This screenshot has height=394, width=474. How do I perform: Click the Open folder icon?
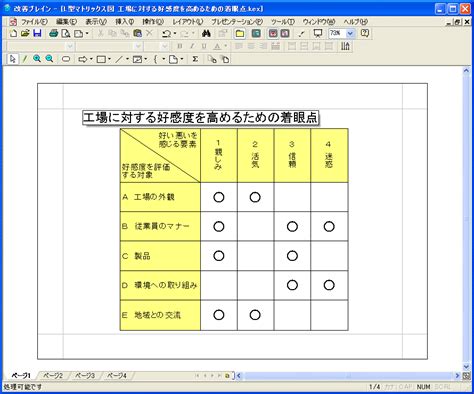(x=25, y=33)
